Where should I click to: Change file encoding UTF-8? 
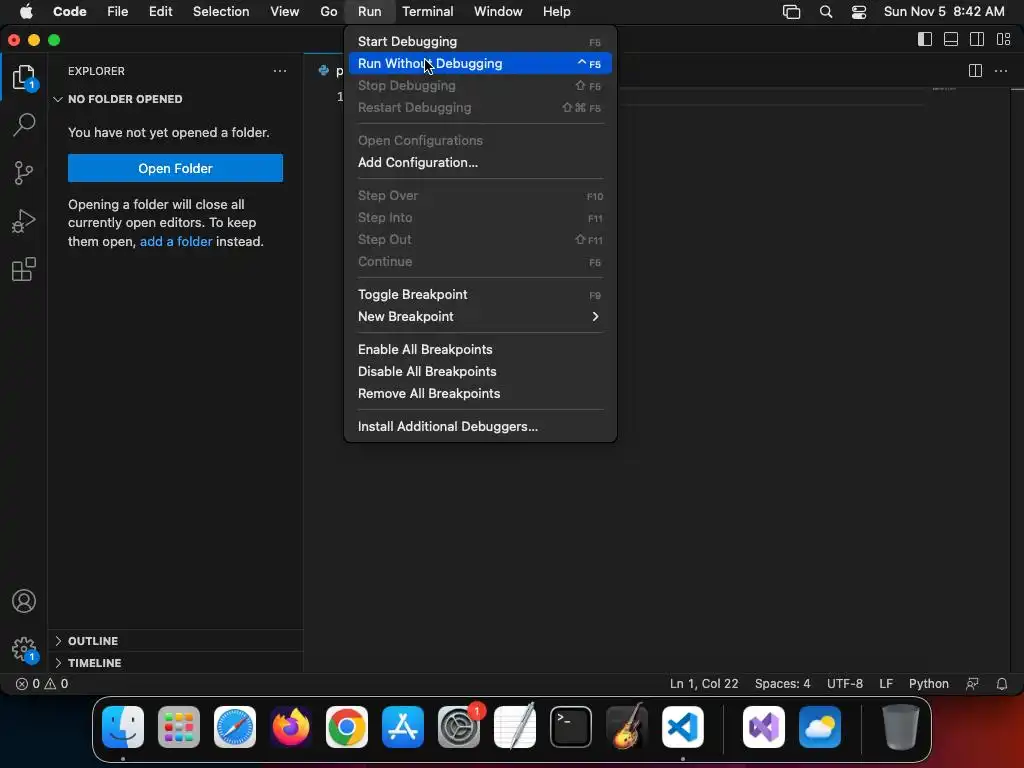coord(844,684)
